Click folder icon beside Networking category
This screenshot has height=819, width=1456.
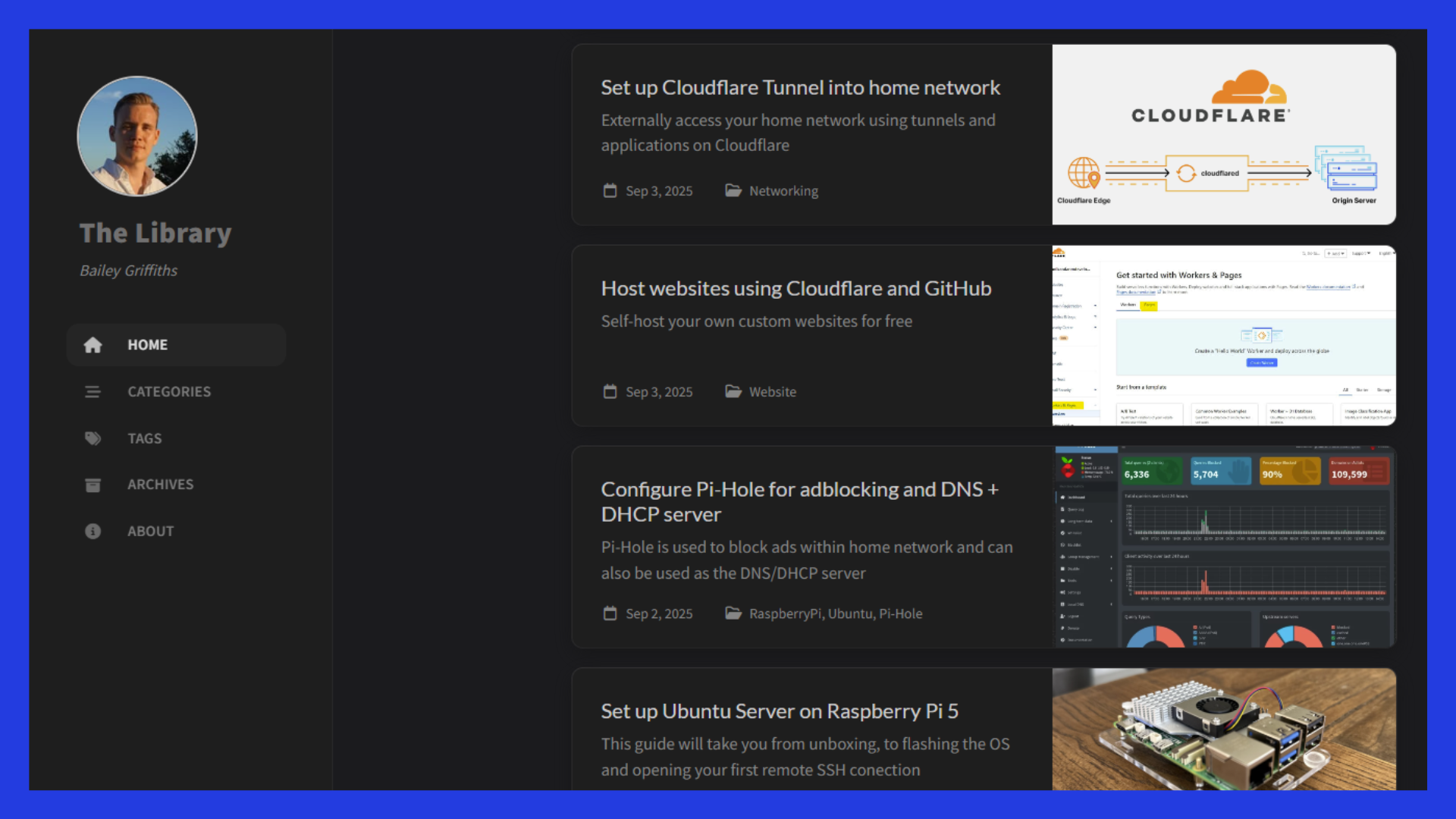click(733, 190)
